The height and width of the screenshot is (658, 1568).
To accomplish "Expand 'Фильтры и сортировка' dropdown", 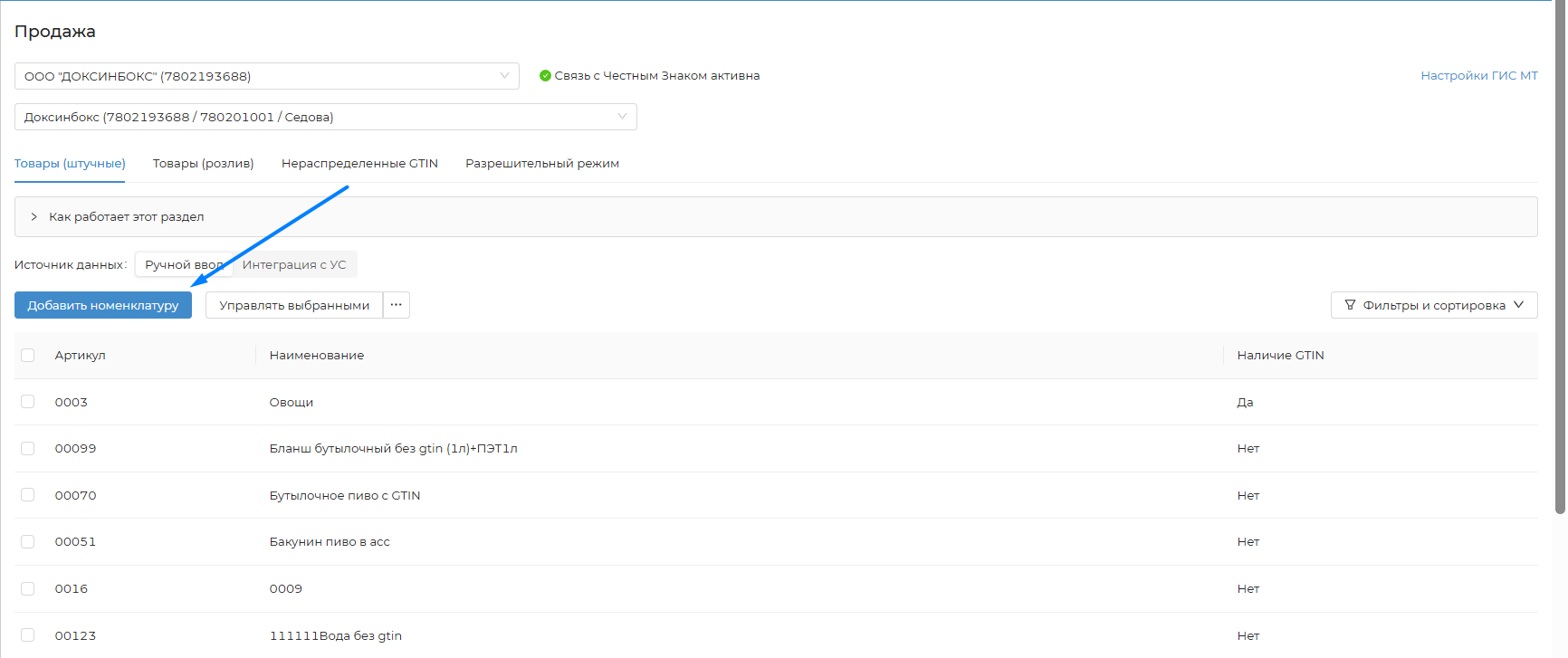I will pyautogui.click(x=1433, y=305).
